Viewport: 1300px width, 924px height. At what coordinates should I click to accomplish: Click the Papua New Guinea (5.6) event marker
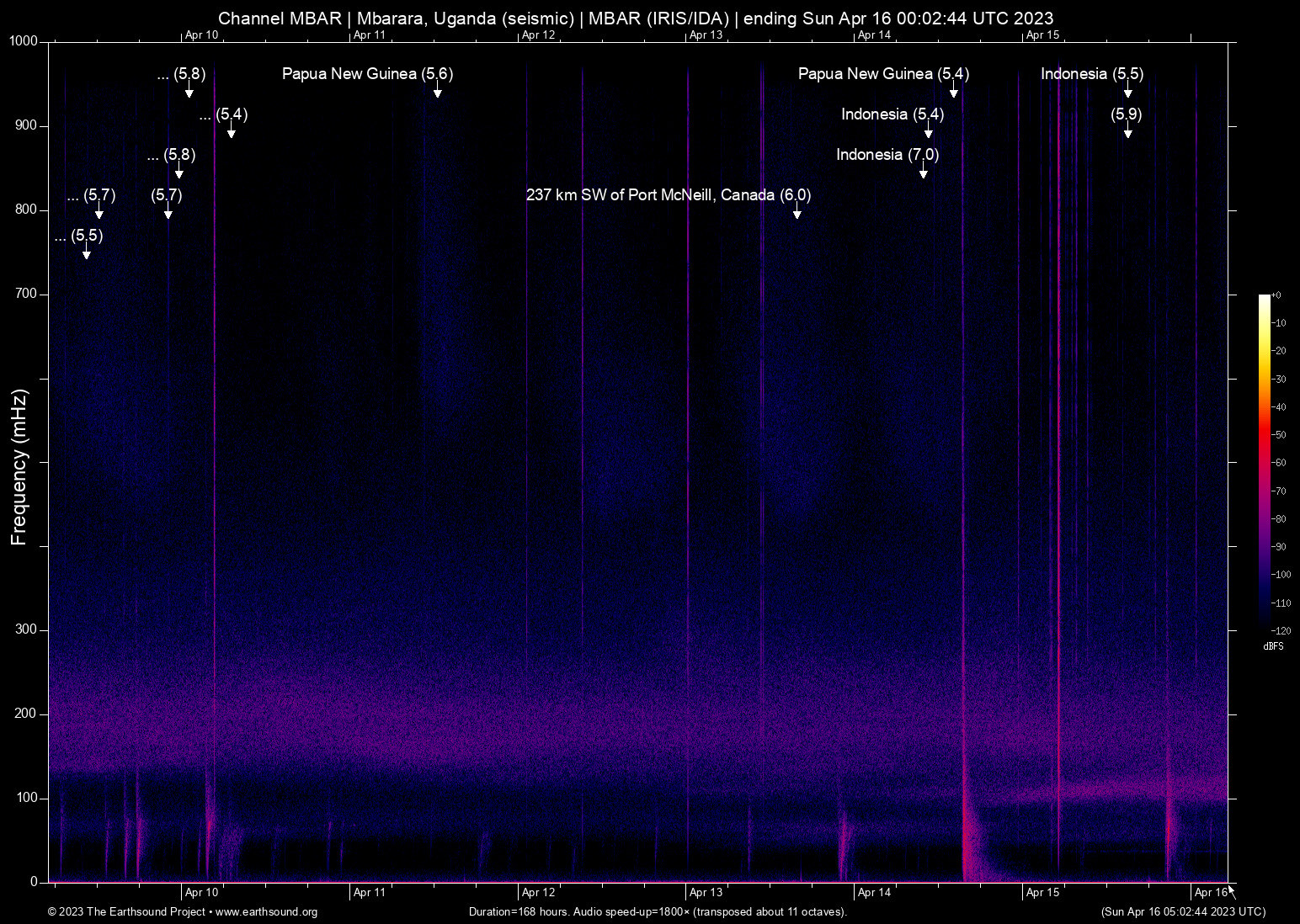(x=366, y=74)
